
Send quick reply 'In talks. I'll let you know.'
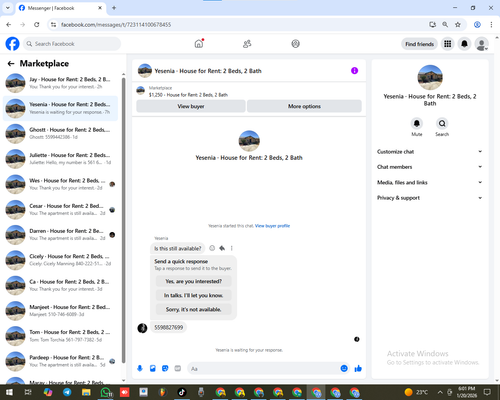pyautogui.click(x=193, y=295)
